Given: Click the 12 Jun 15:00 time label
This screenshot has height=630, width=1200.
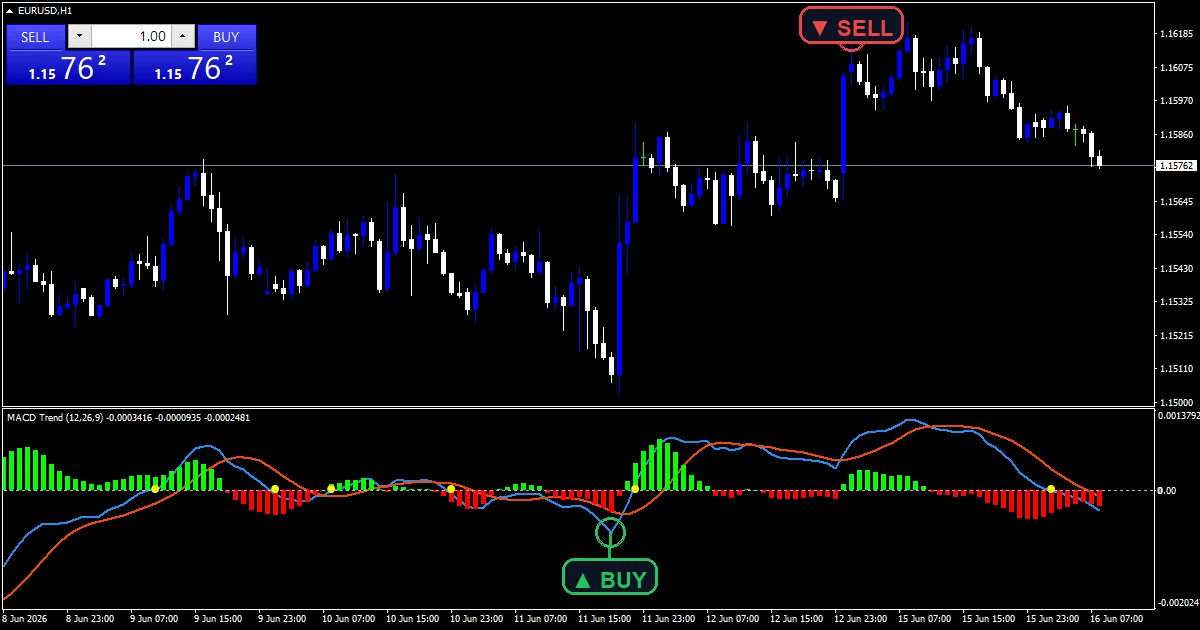Looking at the screenshot, I should pyautogui.click(x=796, y=619).
